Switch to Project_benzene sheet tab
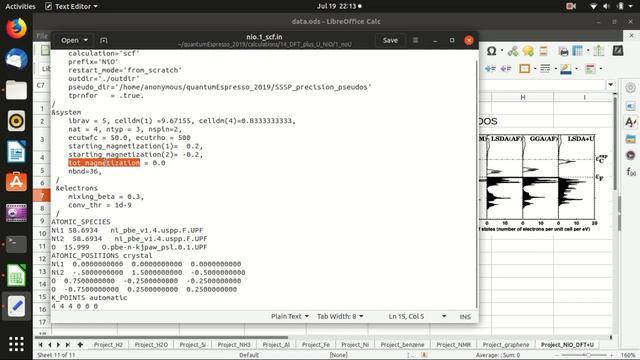 coord(402,344)
